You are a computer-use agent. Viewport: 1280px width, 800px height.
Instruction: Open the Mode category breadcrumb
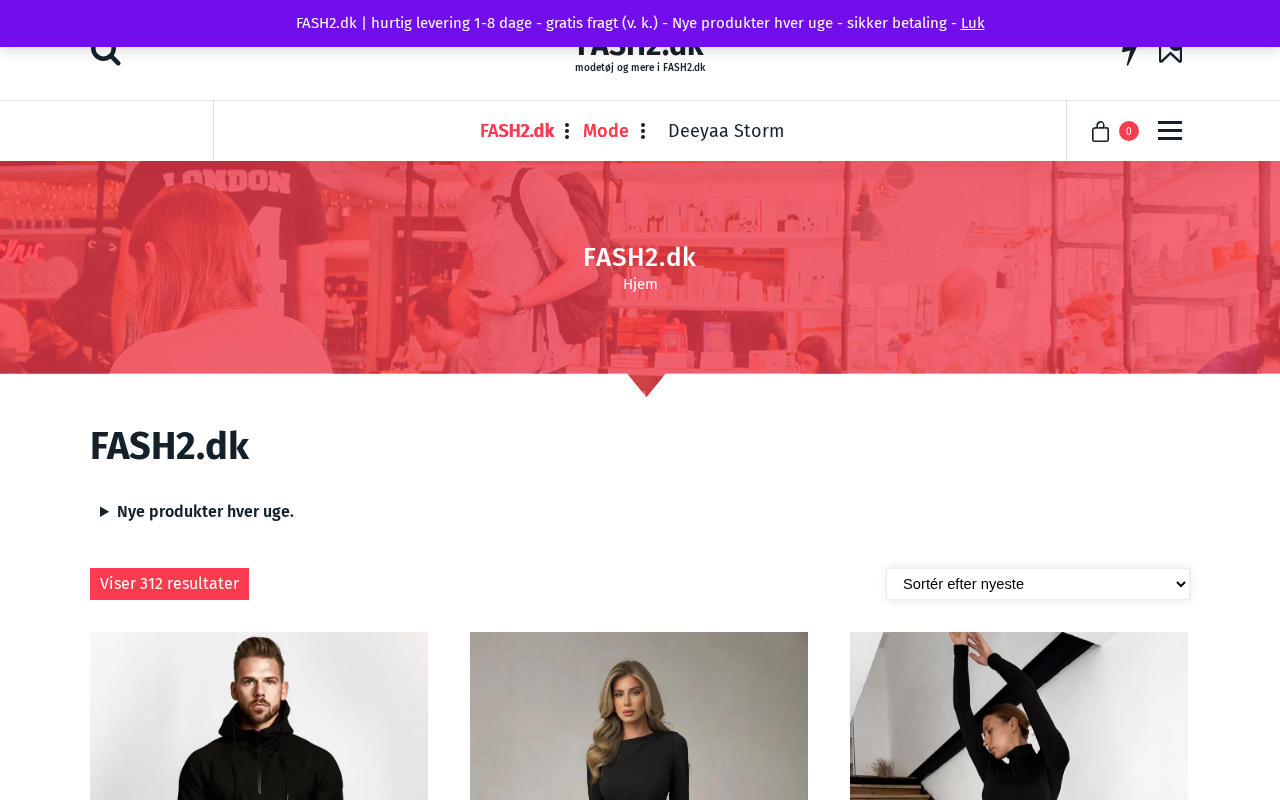(x=606, y=131)
